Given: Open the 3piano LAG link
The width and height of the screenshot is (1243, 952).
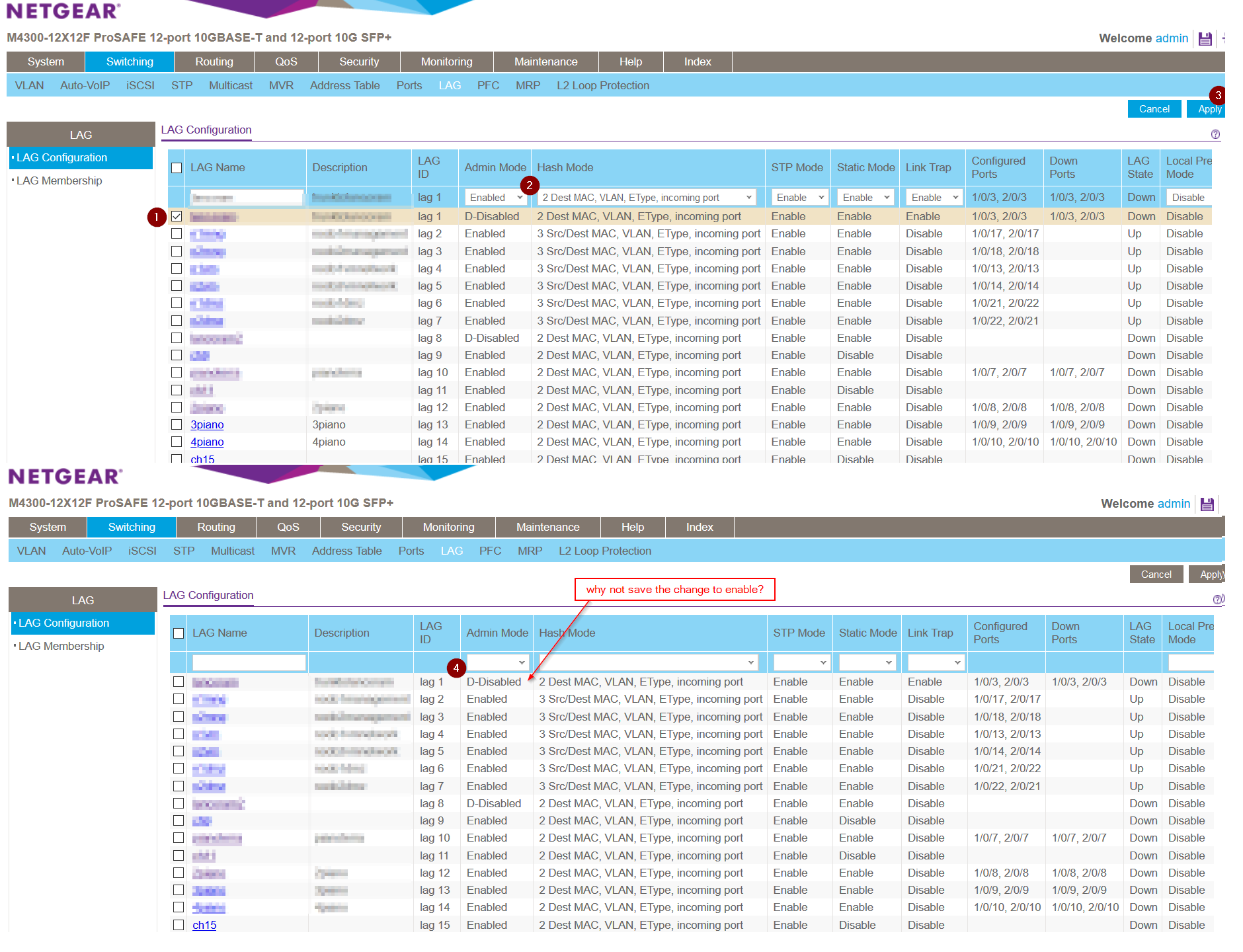Looking at the screenshot, I should pos(207,424).
